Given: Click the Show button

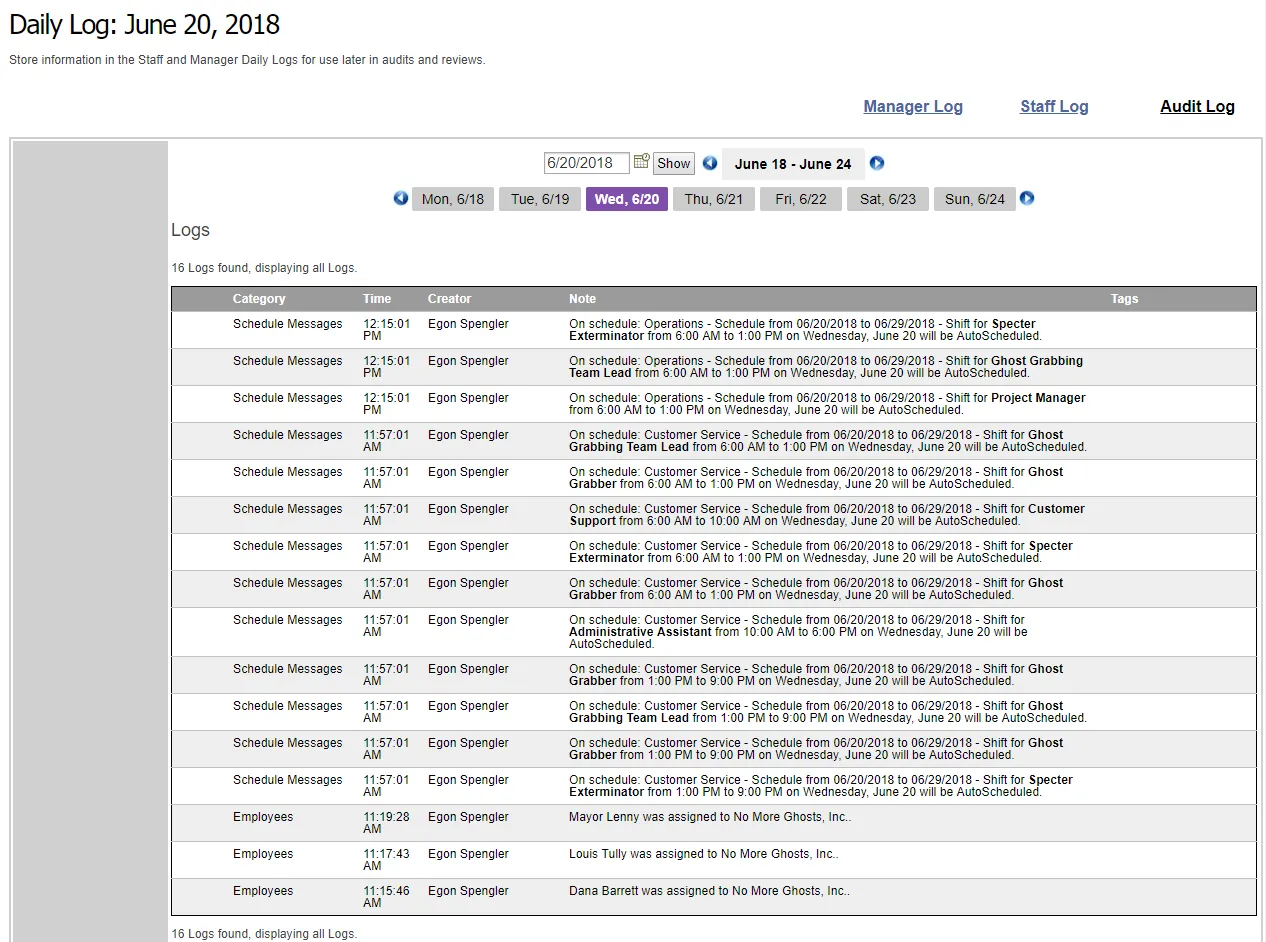Looking at the screenshot, I should (x=674, y=163).
